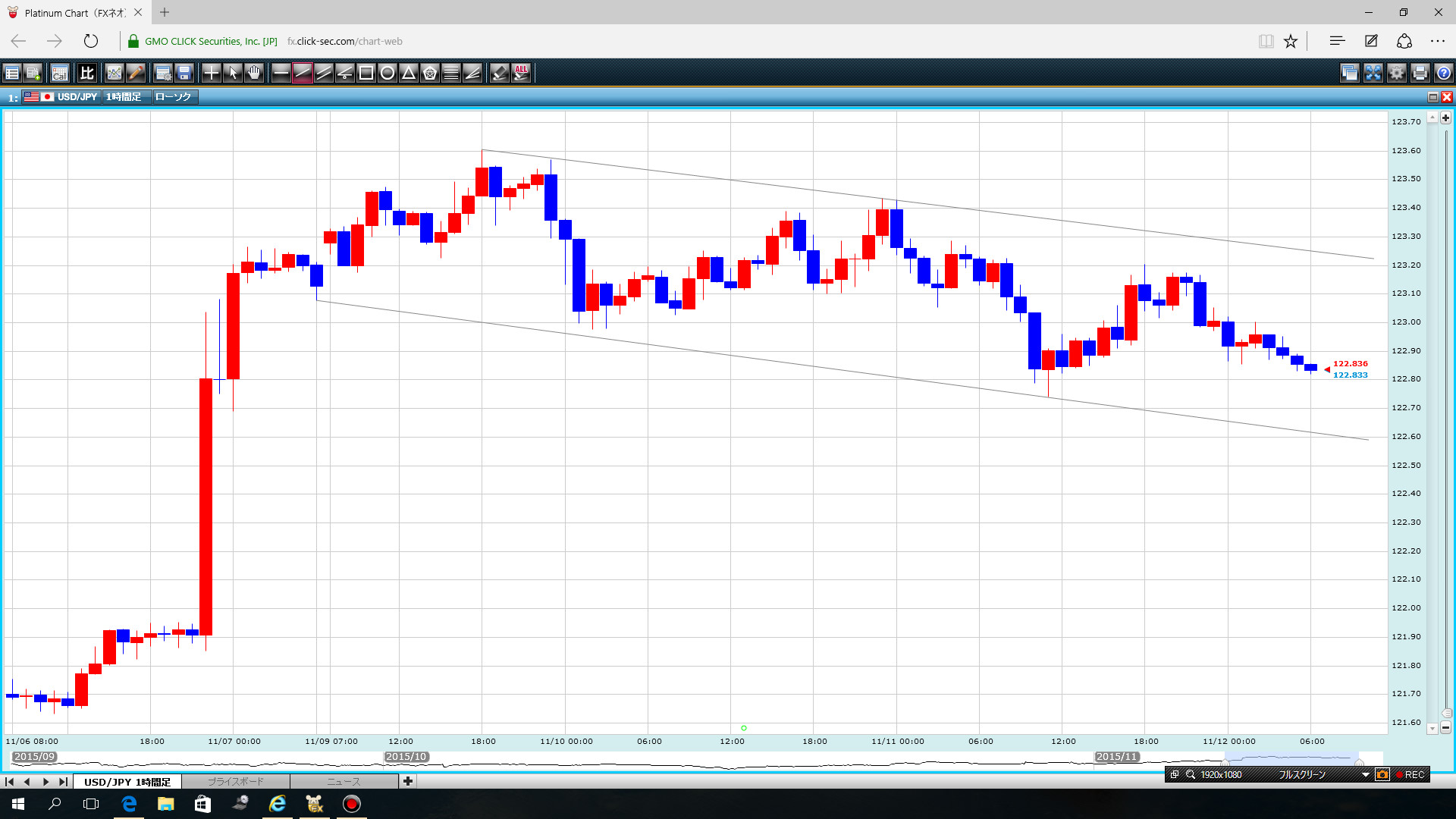The image size is (1456, 819).
Task: Add a new tab with plus button
Action: (408, 781)
